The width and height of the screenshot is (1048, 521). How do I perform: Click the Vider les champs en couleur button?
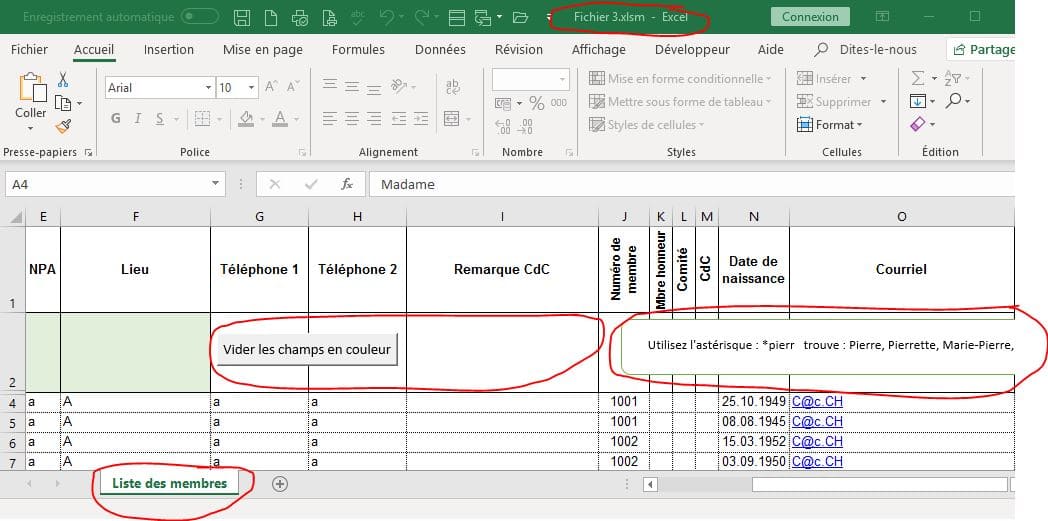coord(306,349)
